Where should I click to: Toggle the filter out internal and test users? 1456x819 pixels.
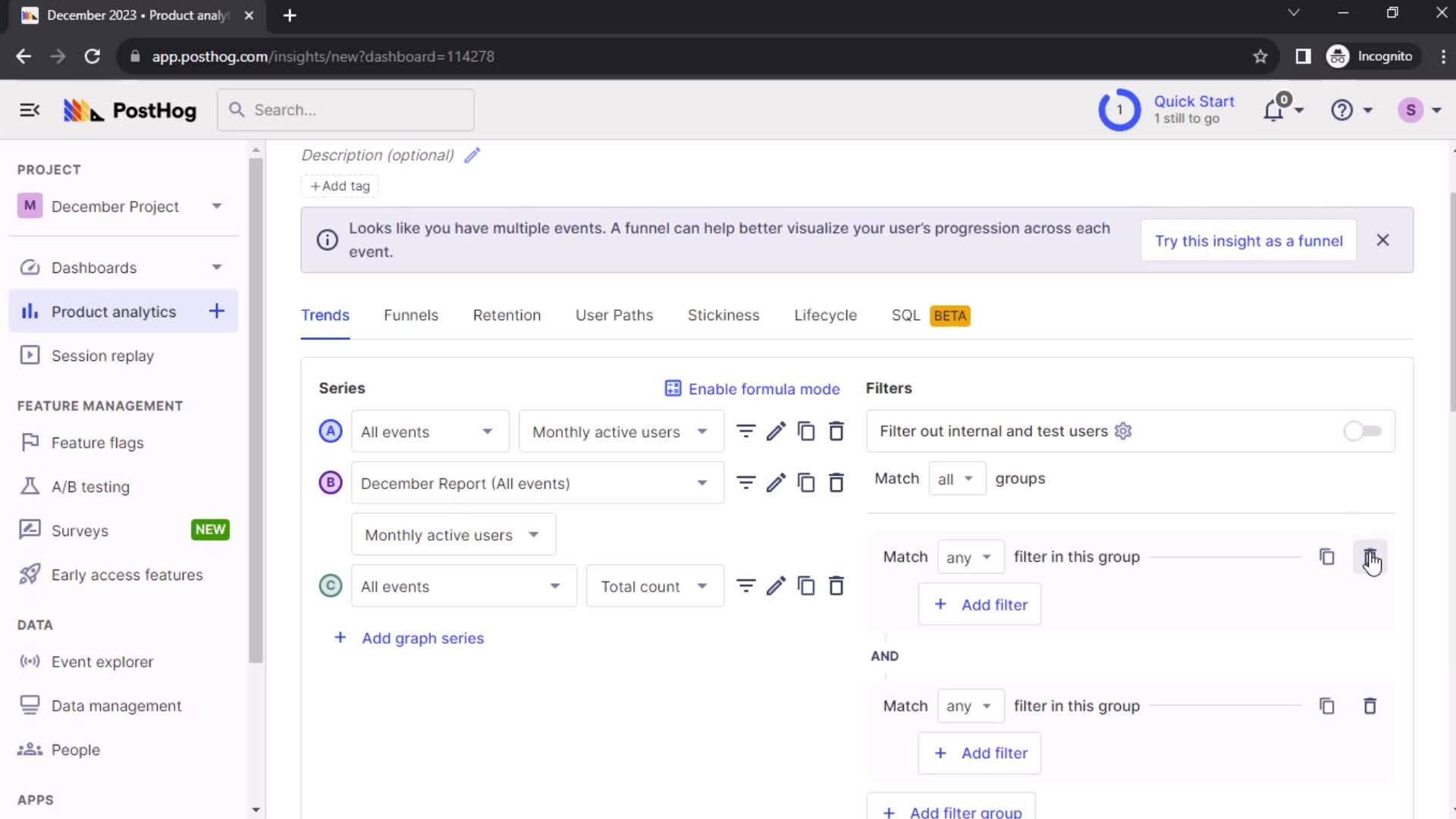1363,431
